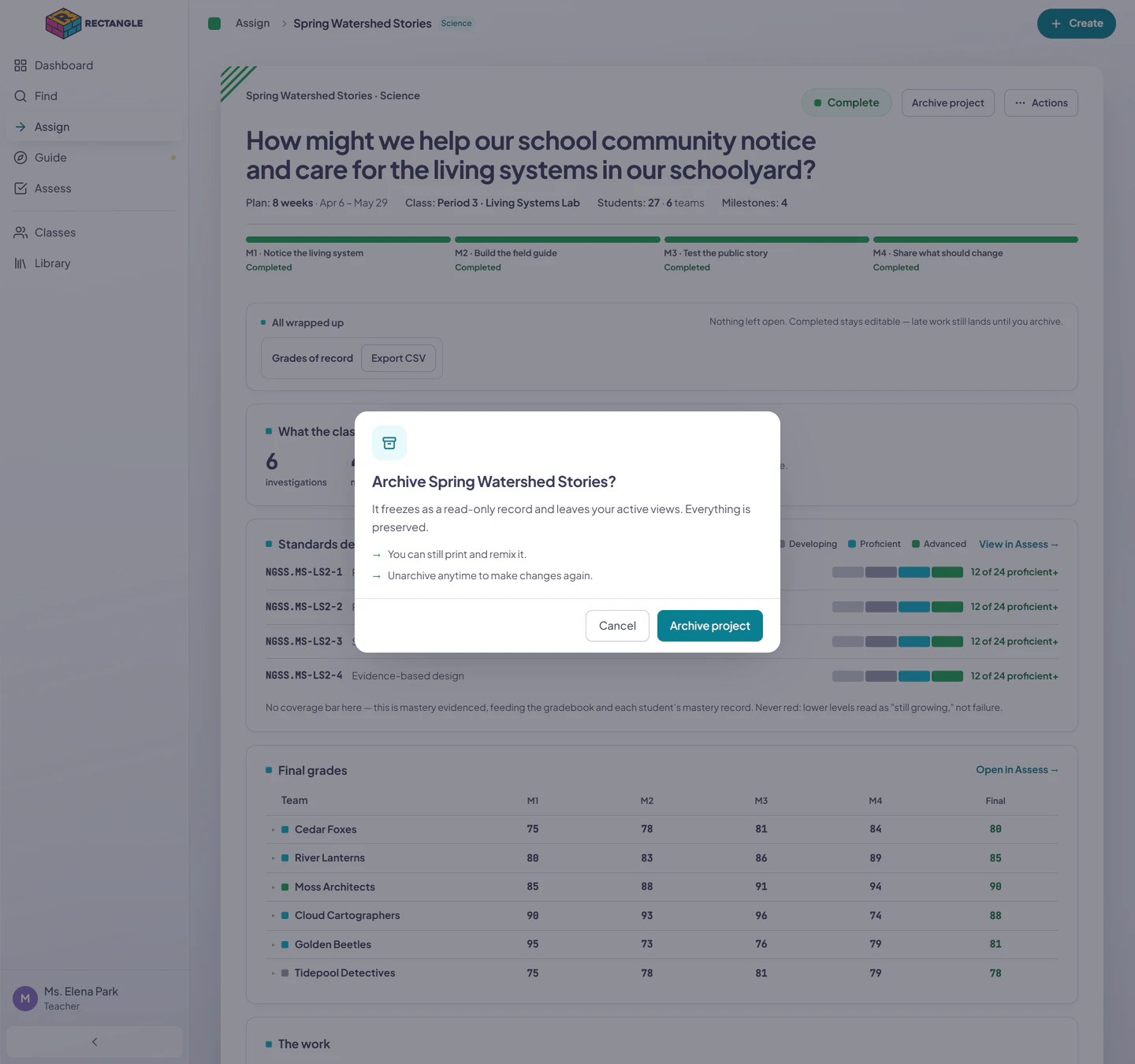Click the Assign arrow icon
This screenshot has height=1064, width=1135.
pyautogui.click(x=20, y=127)
